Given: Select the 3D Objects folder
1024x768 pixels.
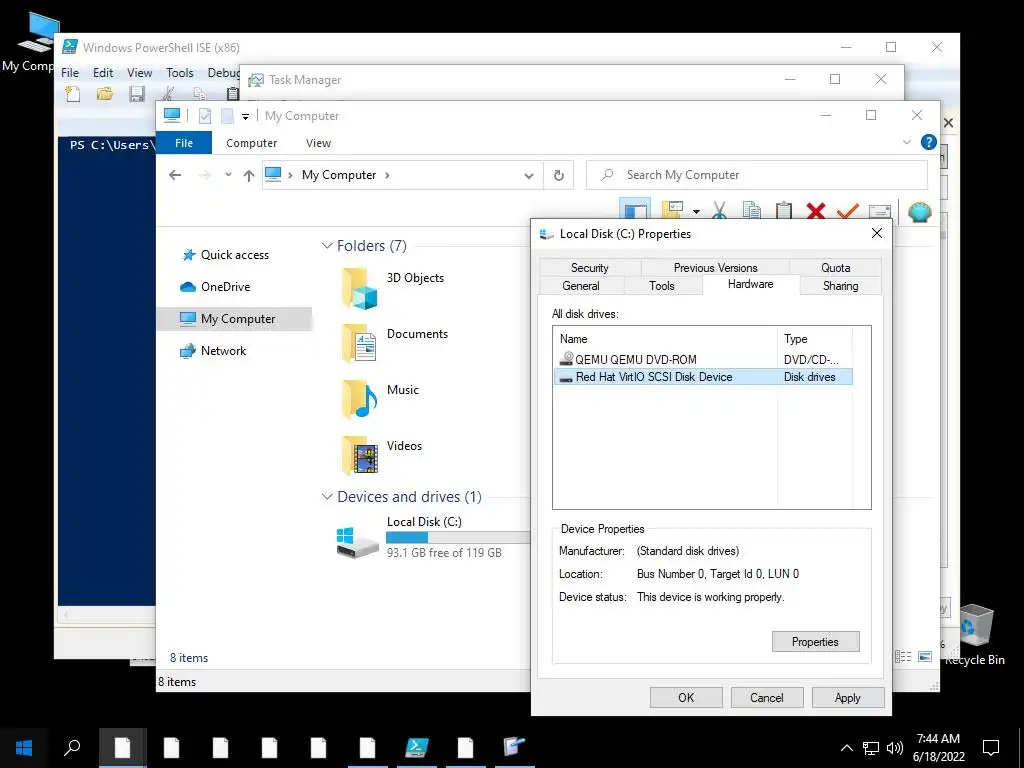Looking at the screenshot, I should (x=393, y=287).
